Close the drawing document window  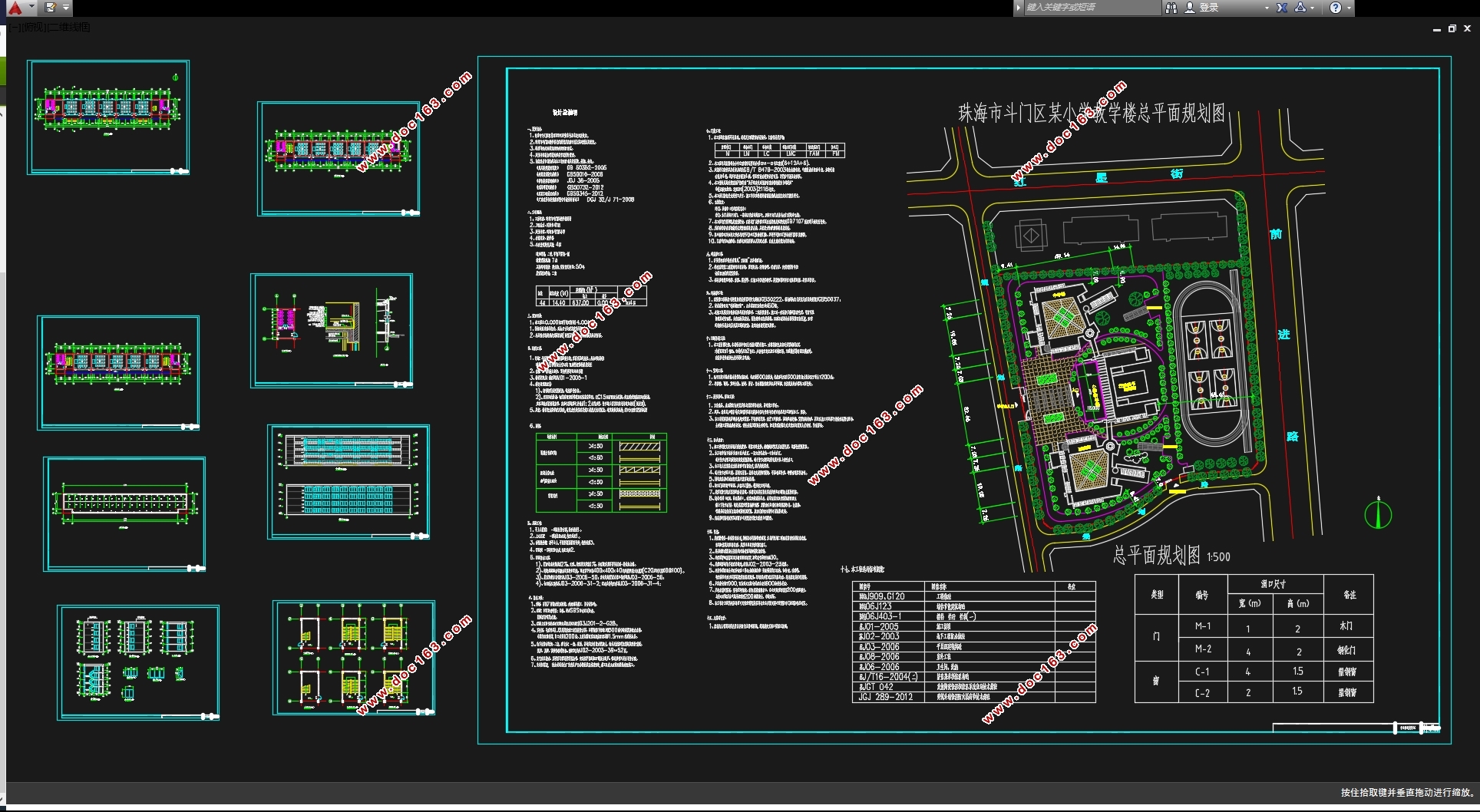pyautogui.click(x=1467, y=28)
